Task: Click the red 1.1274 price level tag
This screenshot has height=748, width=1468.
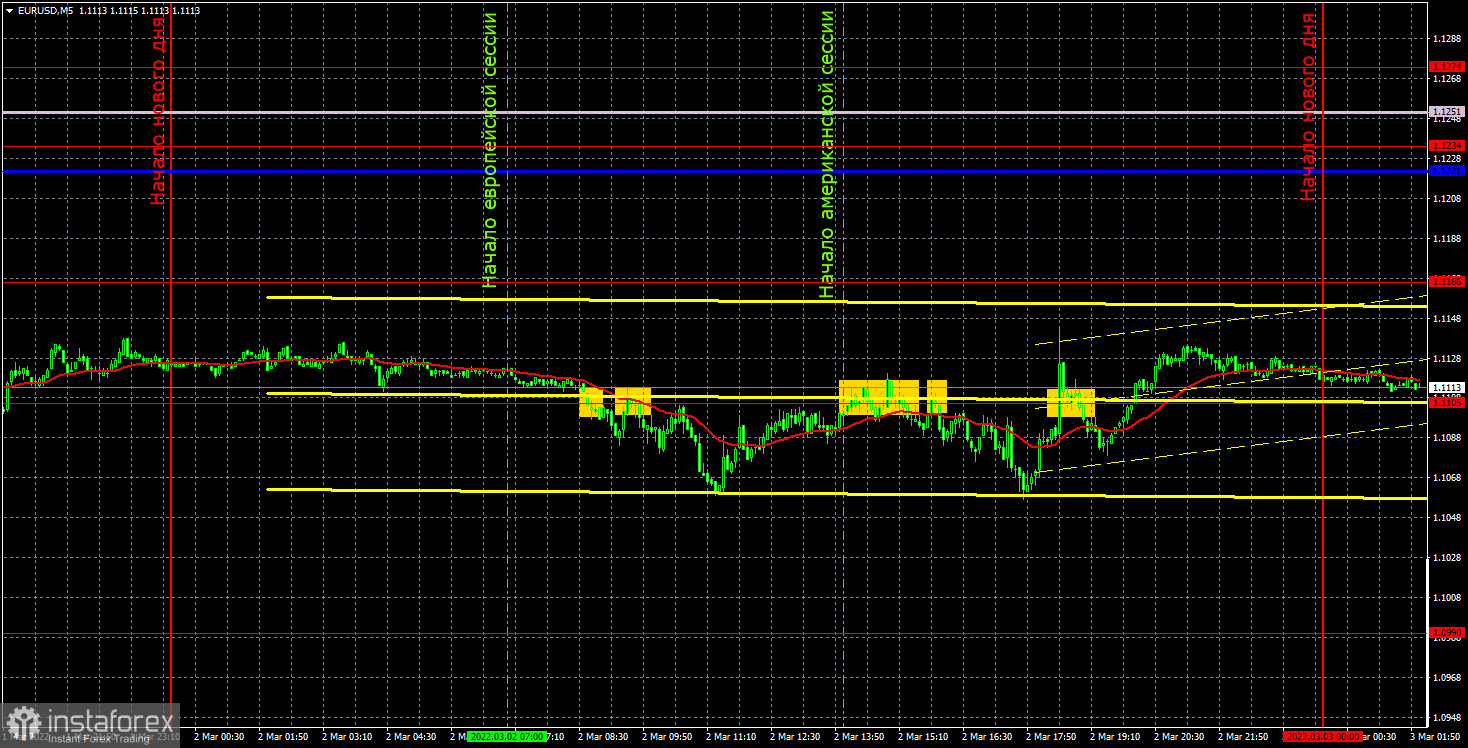Action: (x=1447, y=67)
